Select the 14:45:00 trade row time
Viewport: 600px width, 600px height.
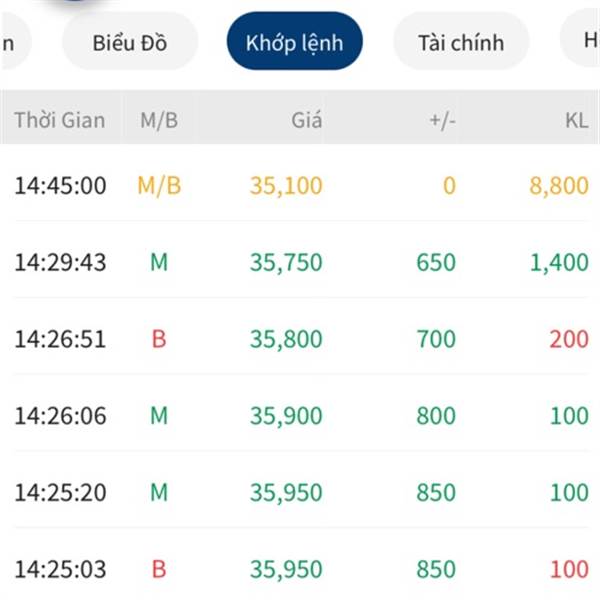[60, 185]
